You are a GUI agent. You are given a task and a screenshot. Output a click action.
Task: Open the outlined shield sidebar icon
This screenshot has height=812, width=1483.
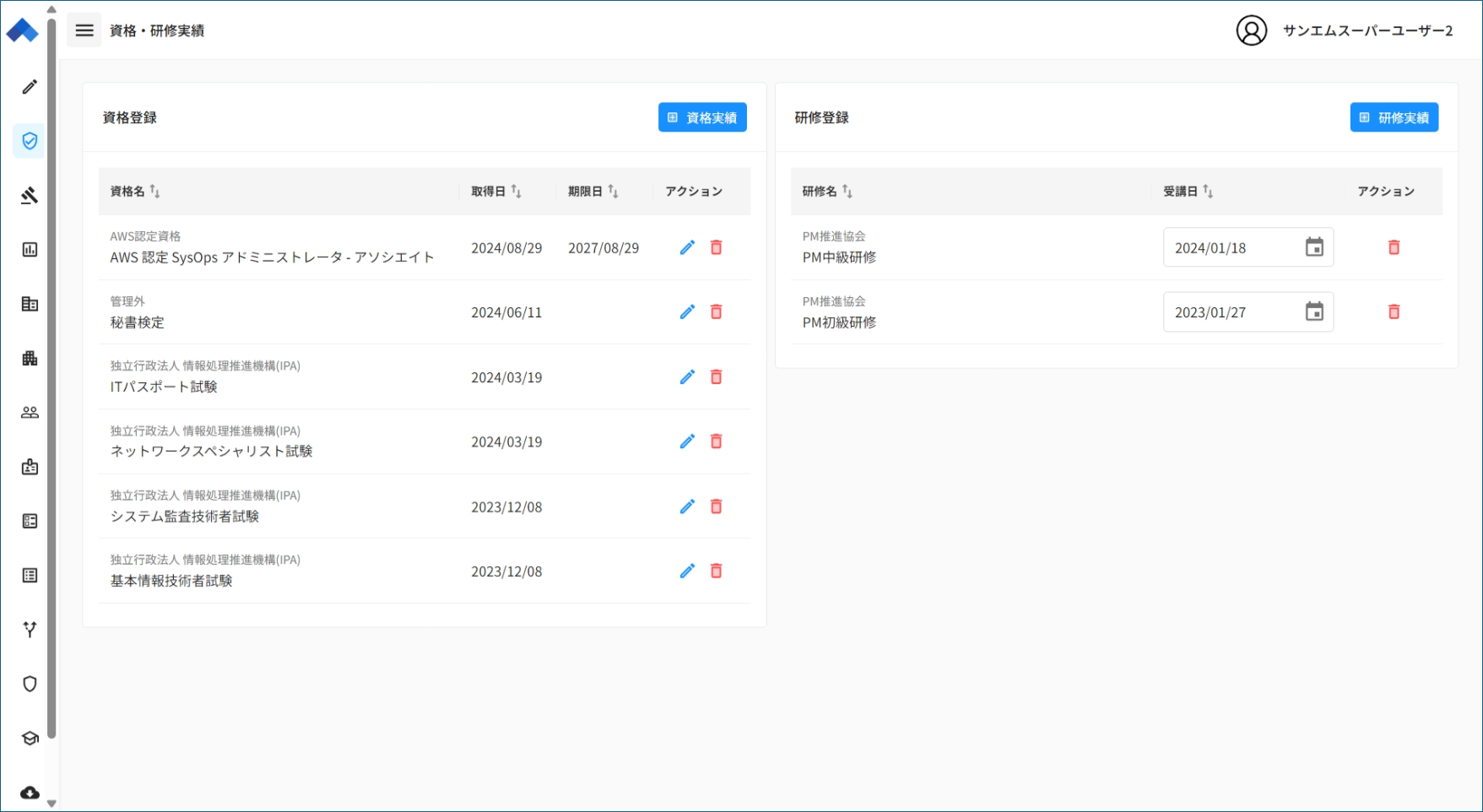tap(30, 684)
